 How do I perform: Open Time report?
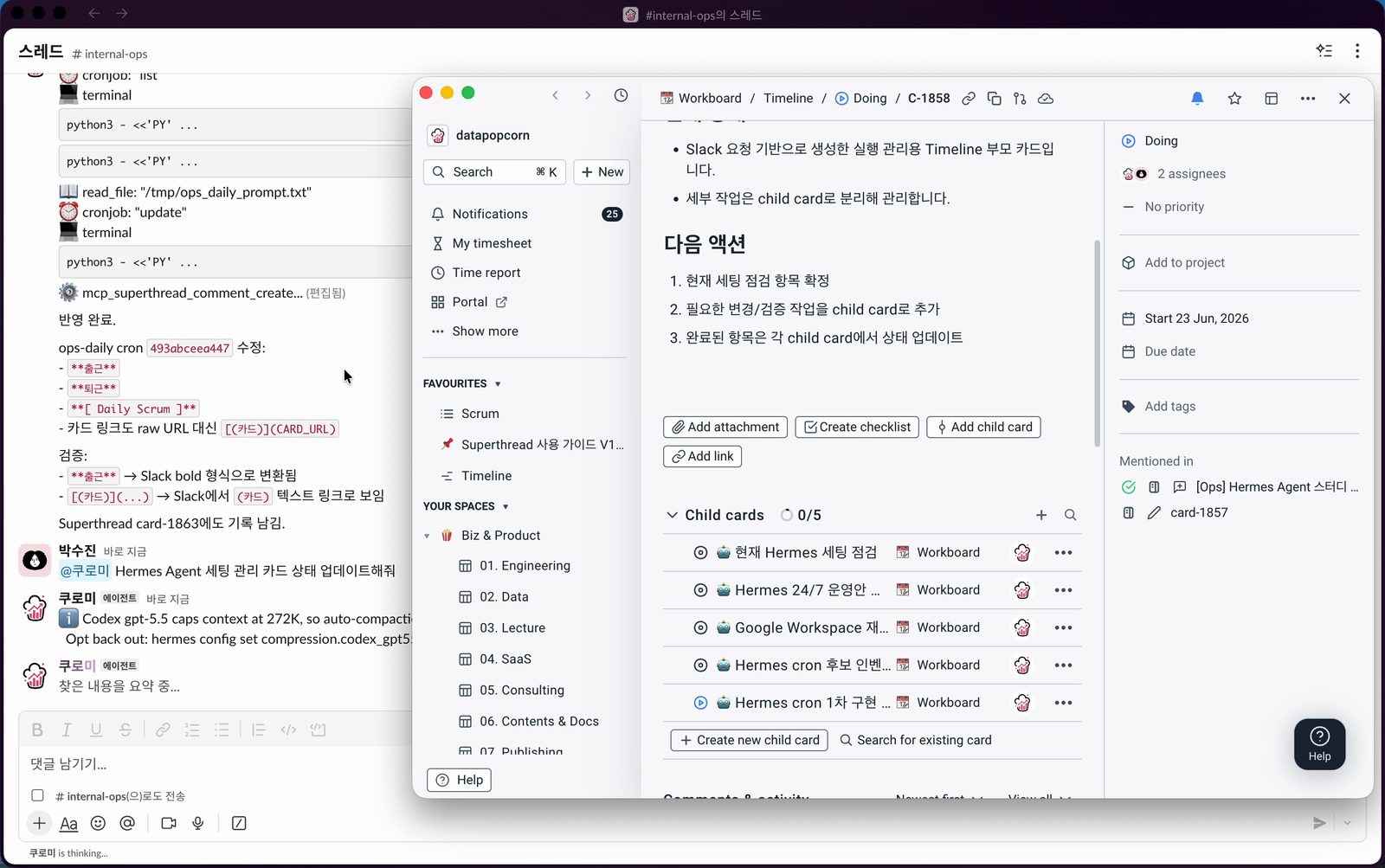click(x=486, y=273)
